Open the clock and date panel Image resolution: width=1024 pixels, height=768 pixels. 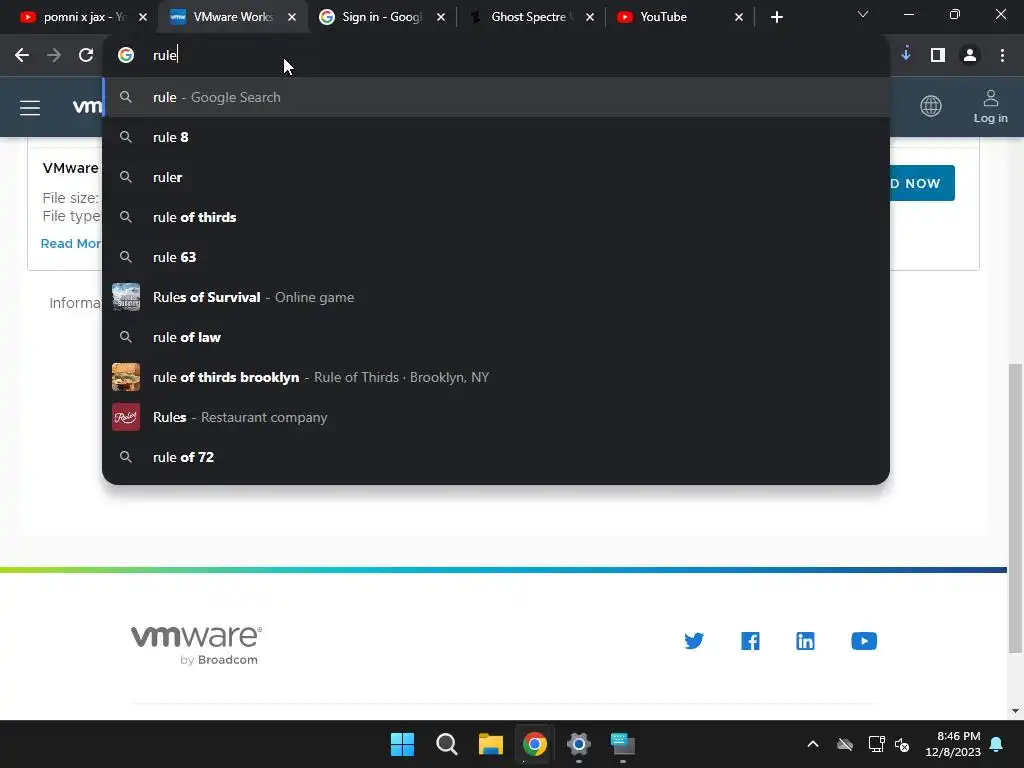tap(953, 744)
